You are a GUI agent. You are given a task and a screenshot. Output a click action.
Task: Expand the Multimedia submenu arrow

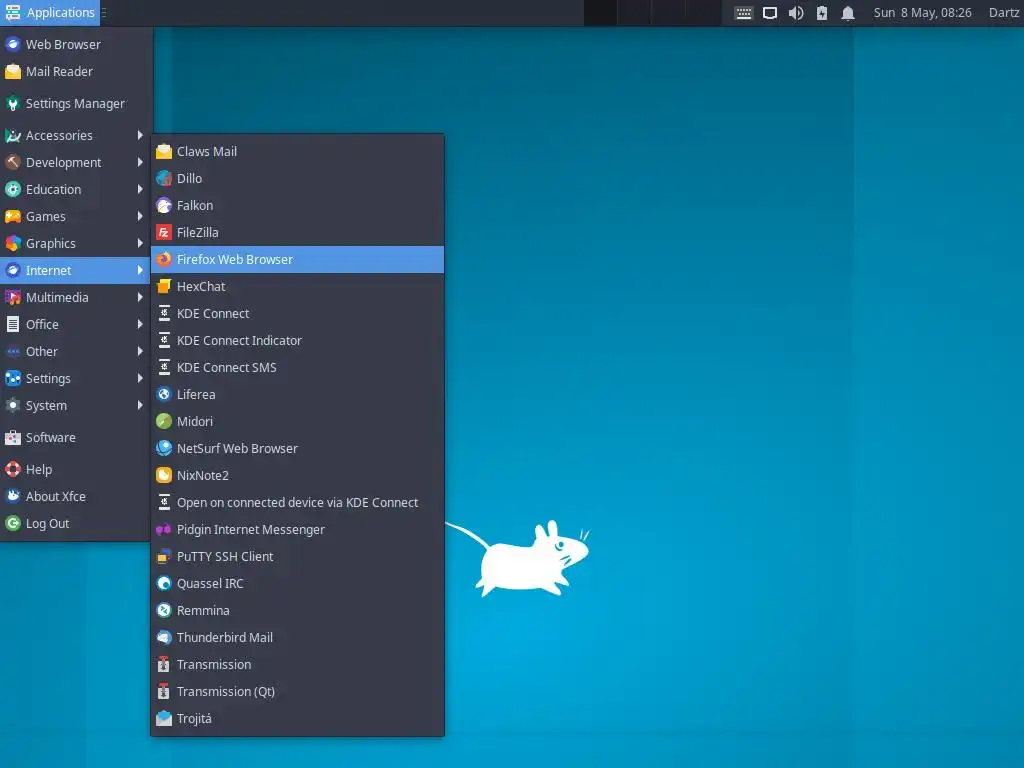point(140,297)
